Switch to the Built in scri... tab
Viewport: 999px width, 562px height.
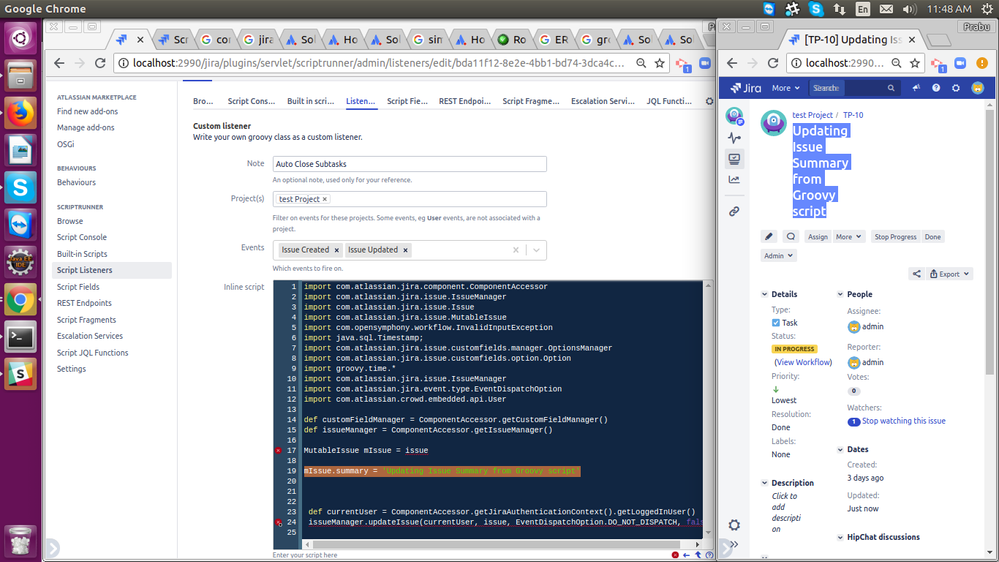[x=310, y=101]
